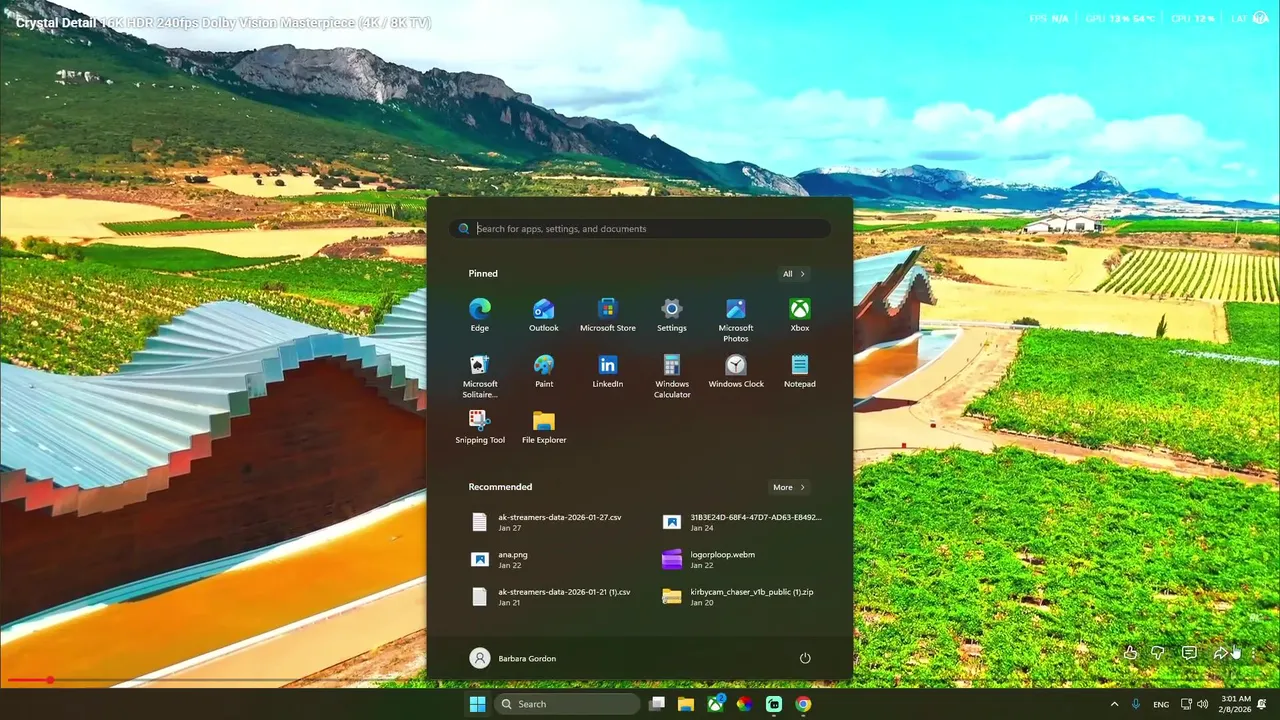Open Barbara Gordon user account menu
This screenshot has height=720, width=1280.
click(513, 658)
